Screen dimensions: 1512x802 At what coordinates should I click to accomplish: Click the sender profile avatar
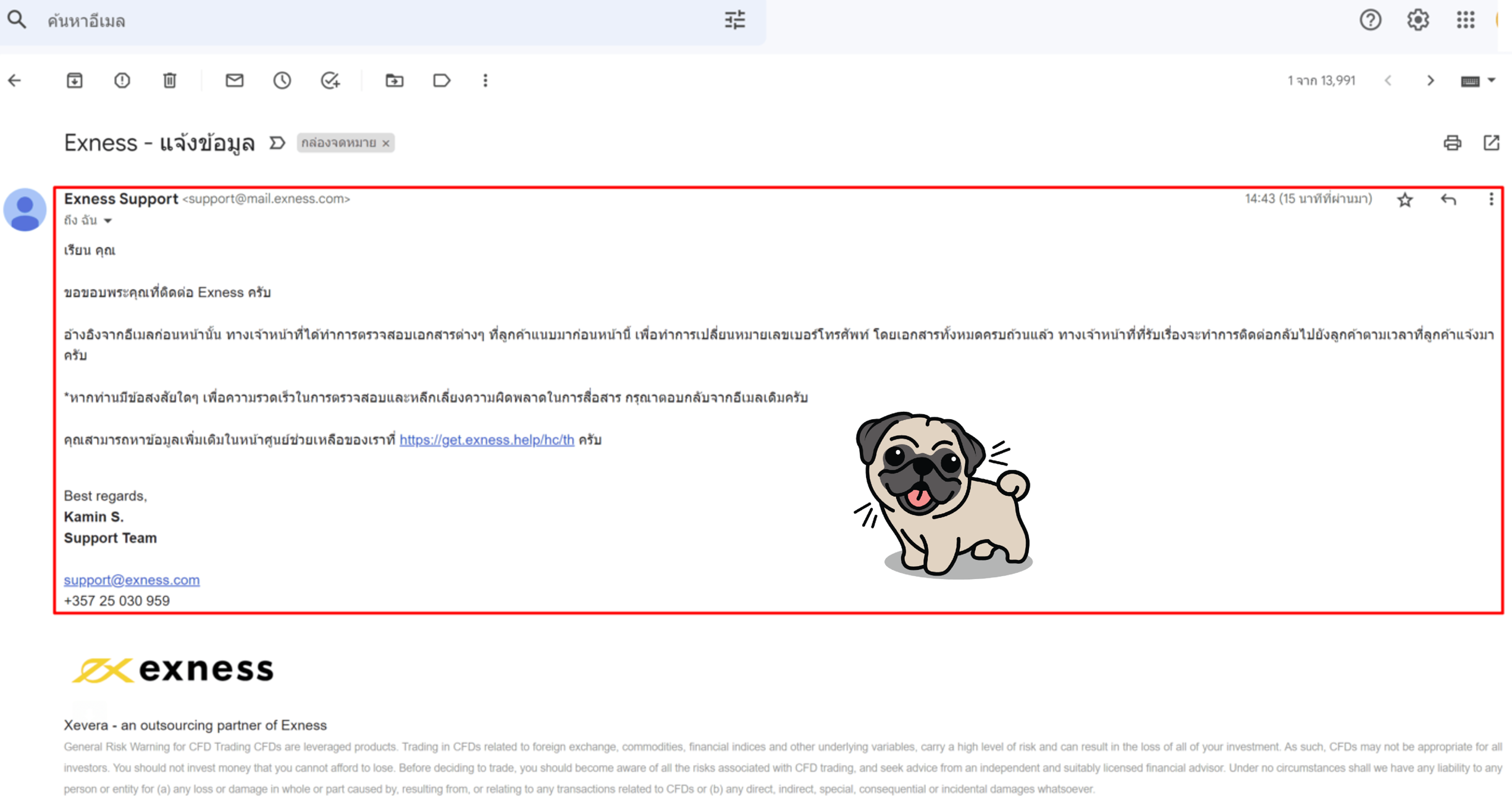tap(25, 210)
